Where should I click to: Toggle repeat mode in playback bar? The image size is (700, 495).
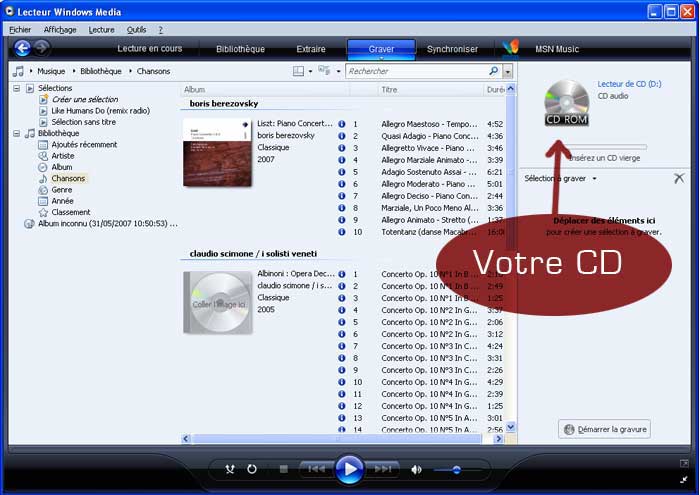[252, 469]
